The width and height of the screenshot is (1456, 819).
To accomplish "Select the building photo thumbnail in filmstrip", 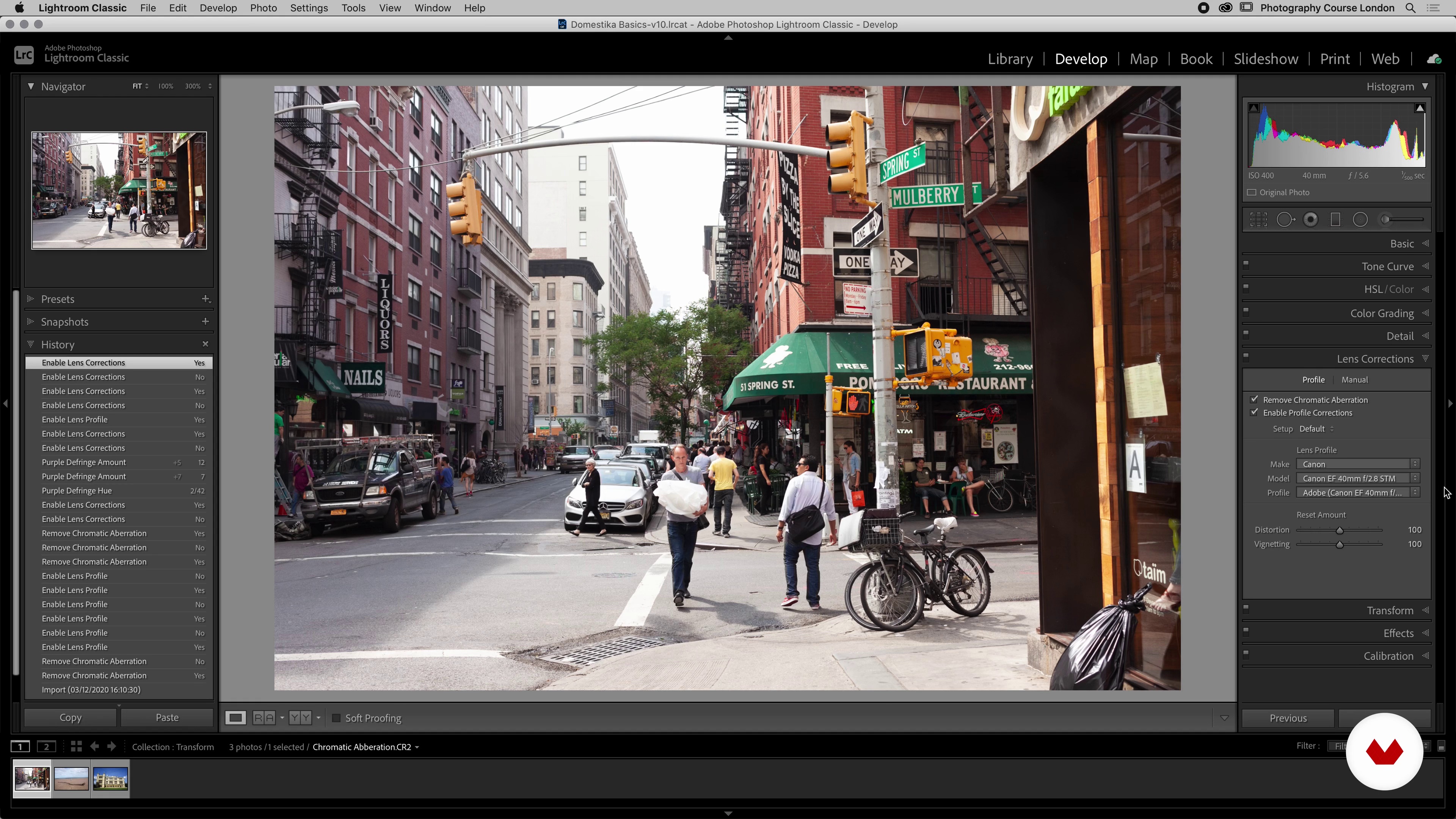I will tap(111, 778).
